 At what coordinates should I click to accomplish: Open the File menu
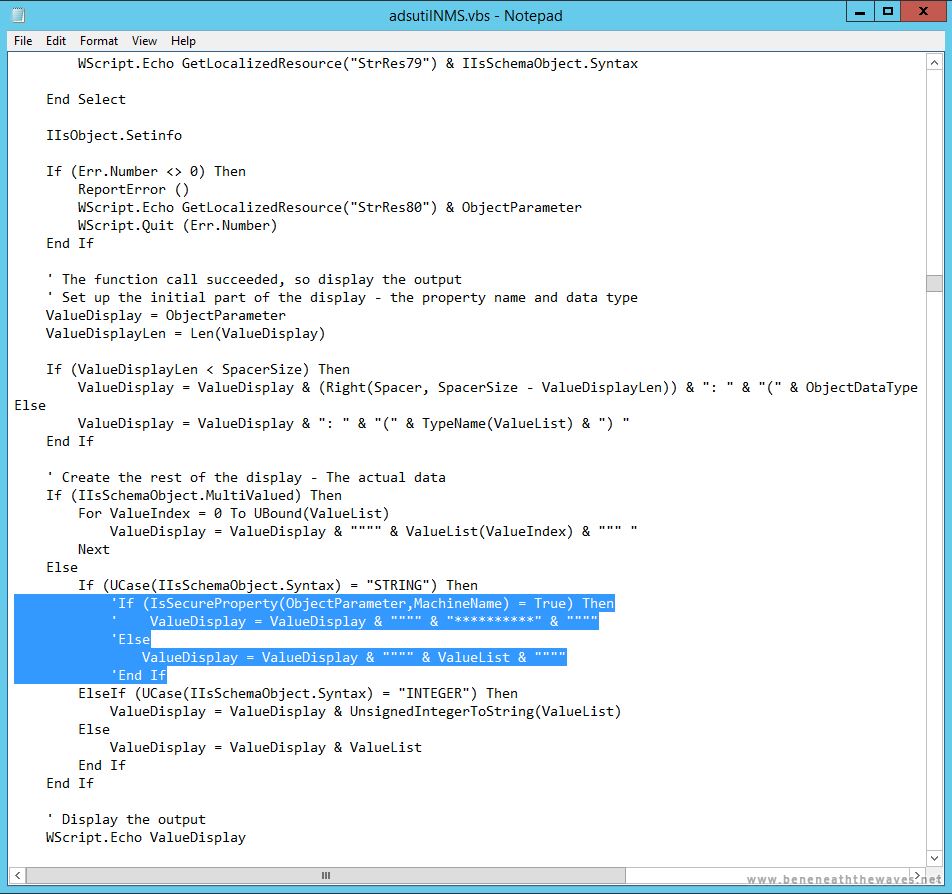pyautogui.click(x=23, y=41)
